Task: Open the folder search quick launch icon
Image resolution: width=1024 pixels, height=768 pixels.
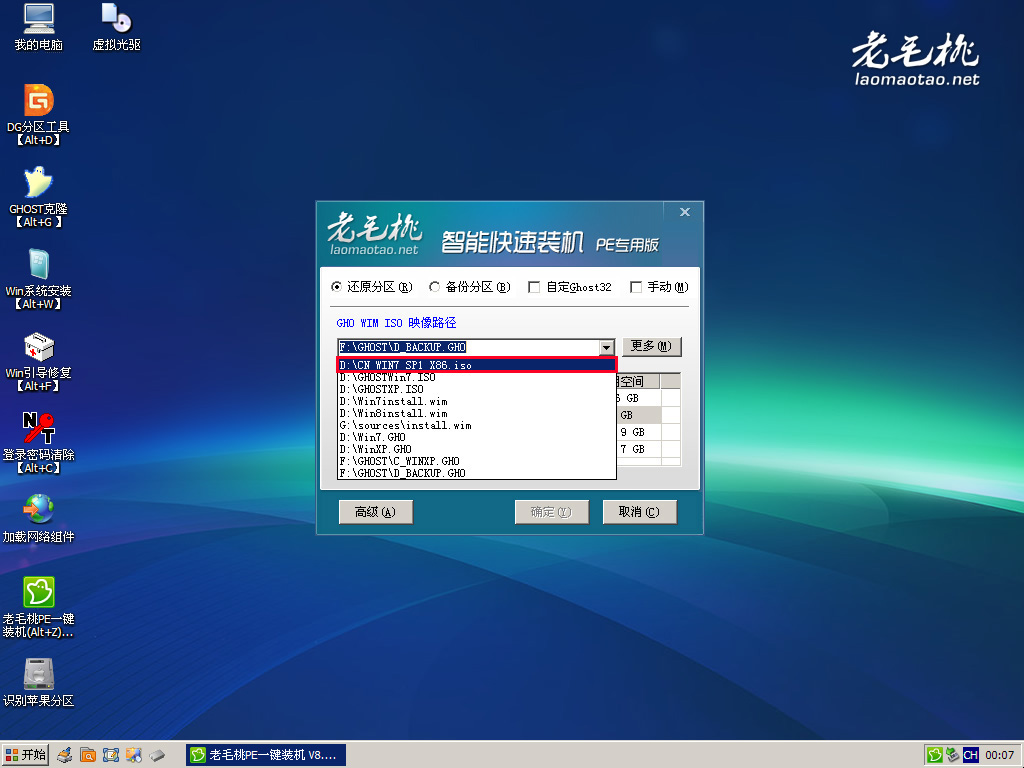Action: tap(88, 756)
